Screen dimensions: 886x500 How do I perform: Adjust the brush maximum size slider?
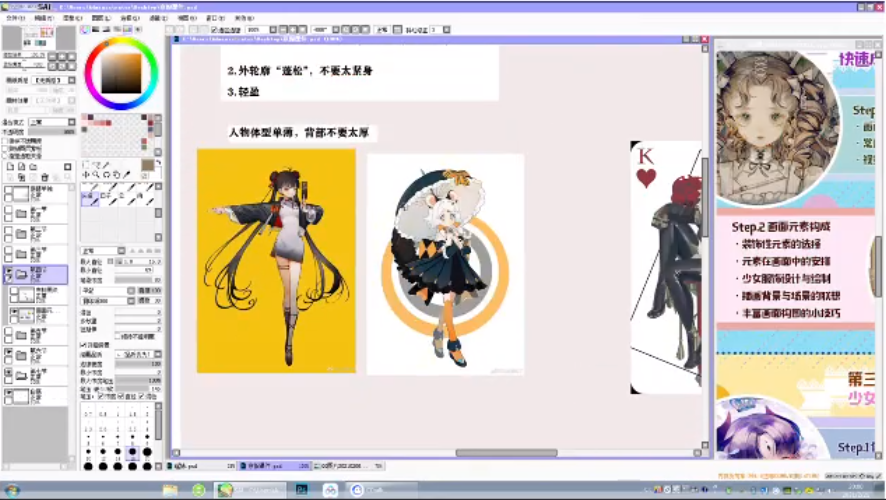(138, 262)
